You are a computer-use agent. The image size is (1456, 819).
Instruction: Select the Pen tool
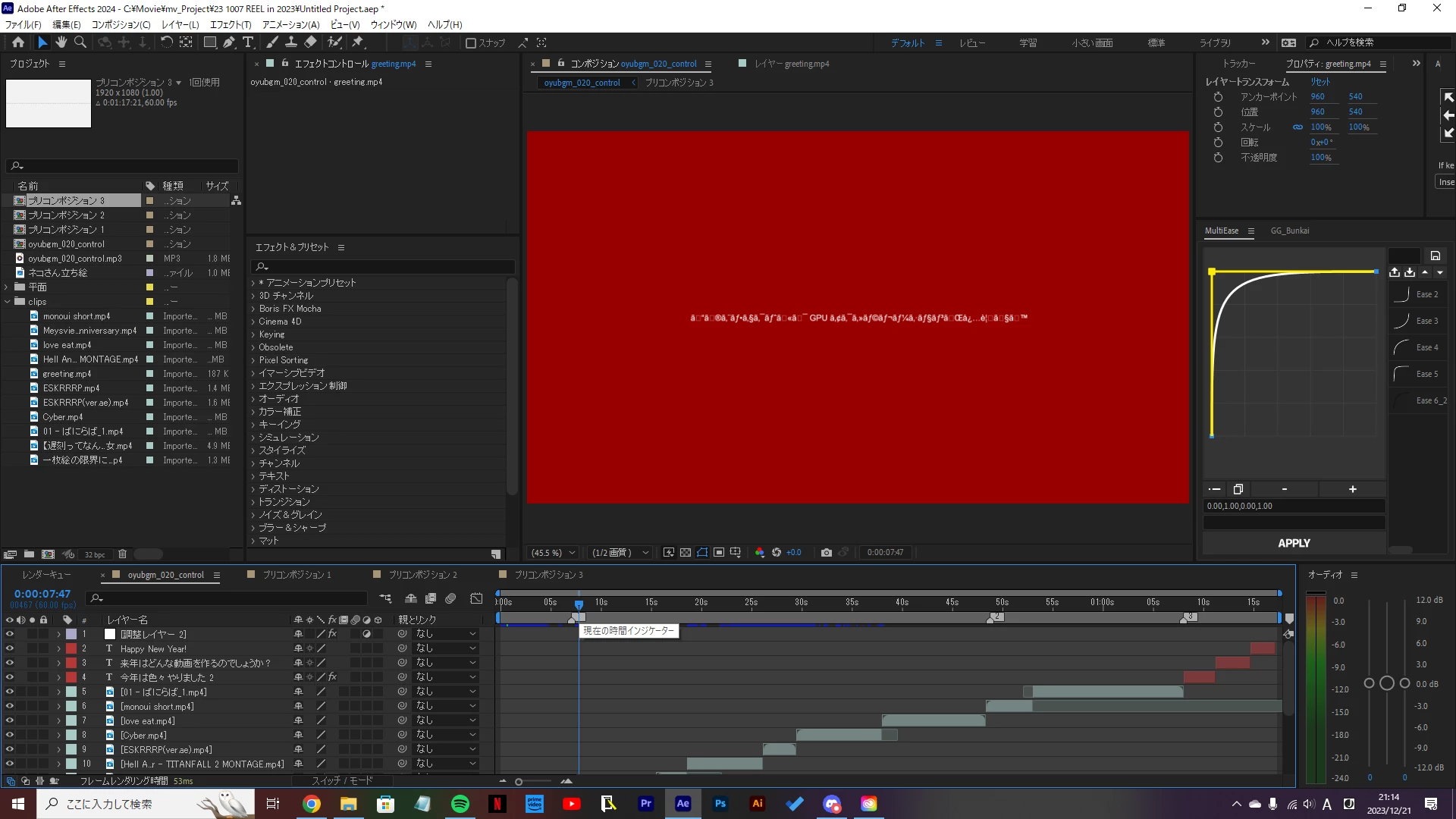coord(229,42)
